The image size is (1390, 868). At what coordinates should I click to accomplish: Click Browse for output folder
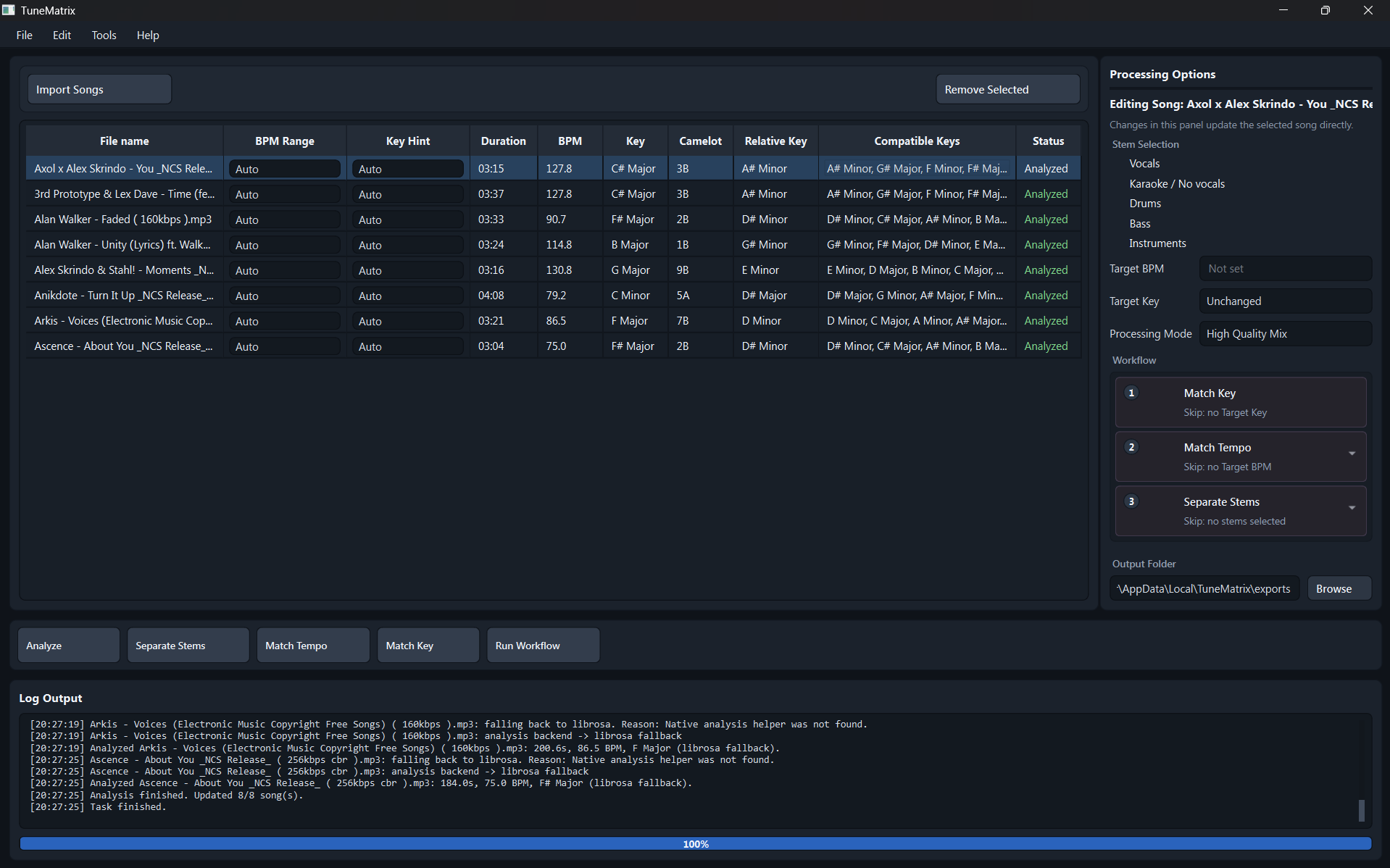(x=1339, y=588)
